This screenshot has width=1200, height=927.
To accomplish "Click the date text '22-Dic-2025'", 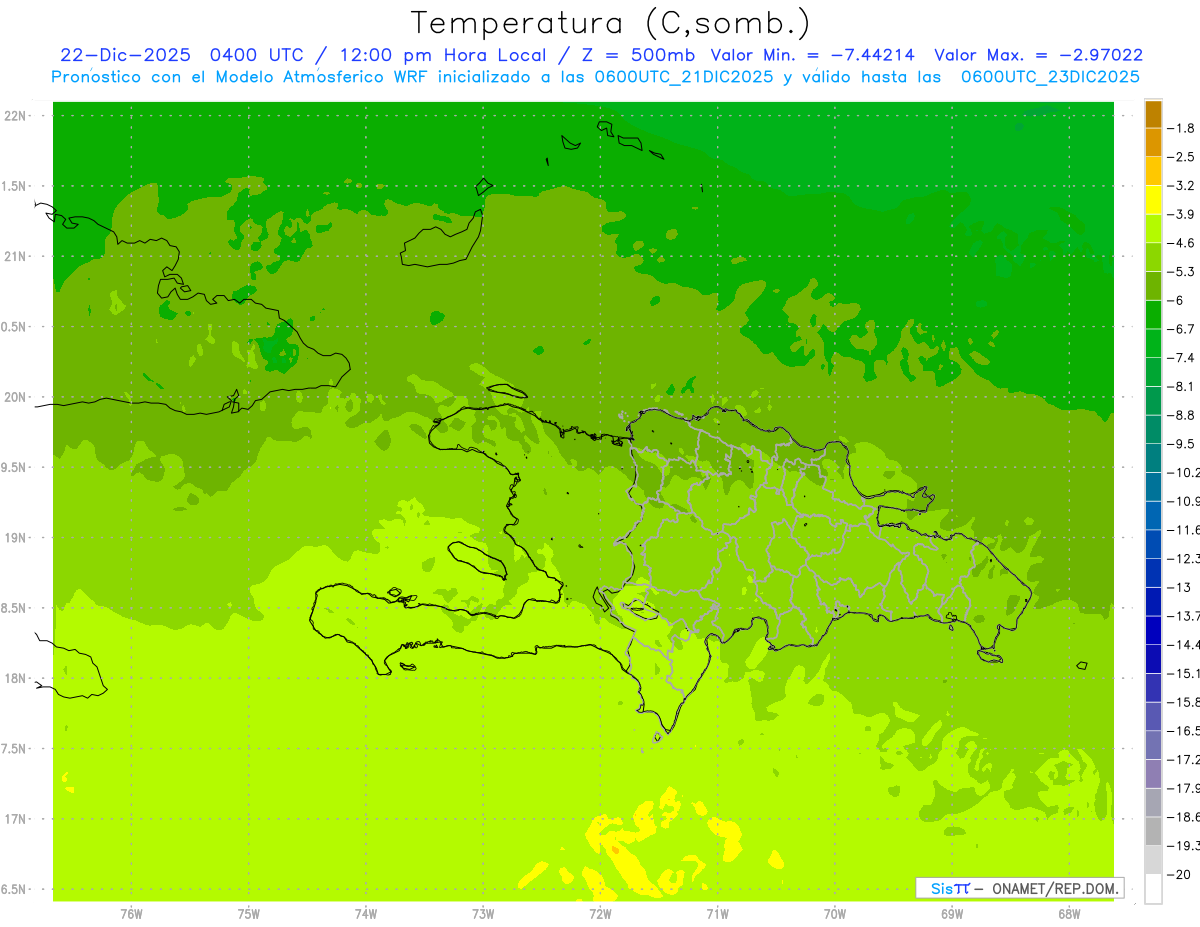I will click(x=127, y=55).
